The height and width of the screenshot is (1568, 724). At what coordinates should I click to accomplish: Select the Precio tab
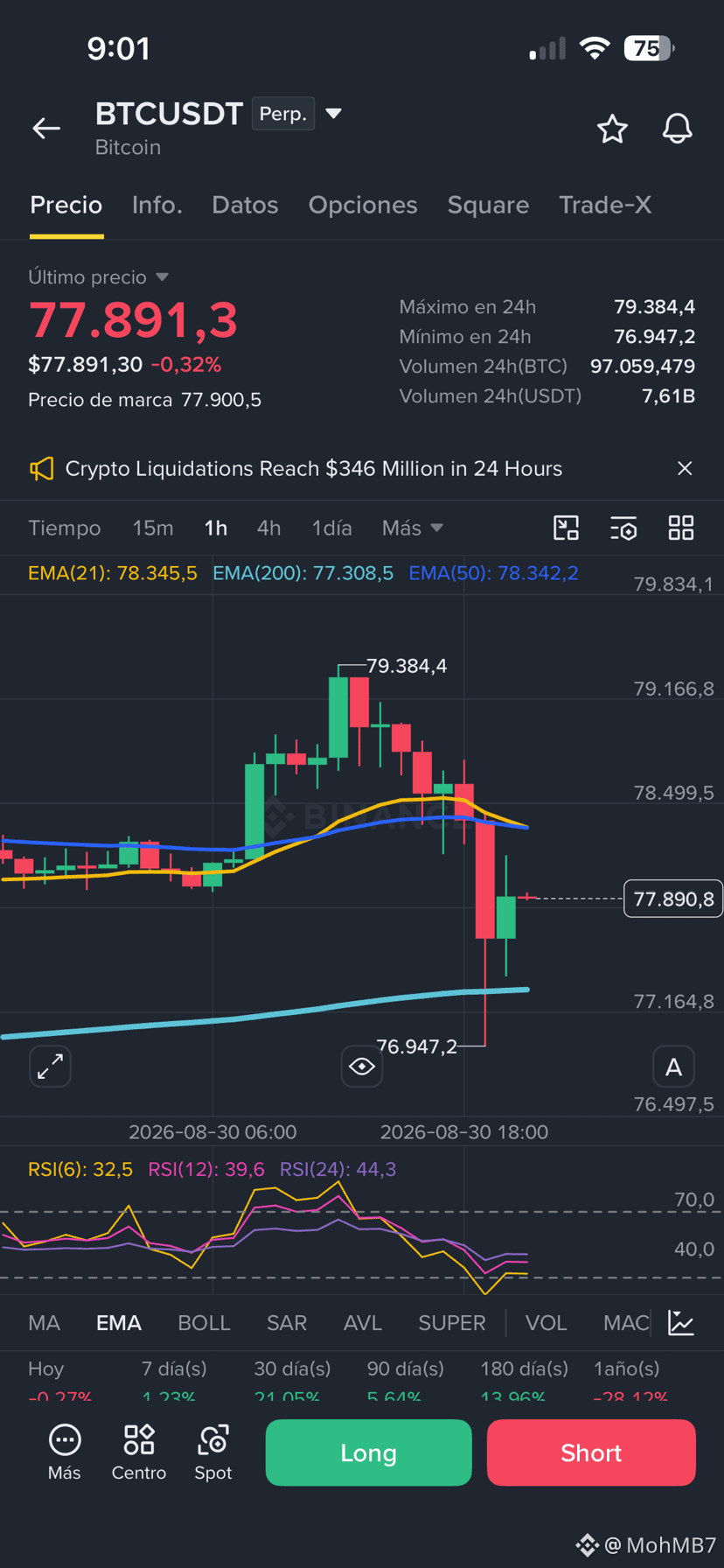point(66,205)
